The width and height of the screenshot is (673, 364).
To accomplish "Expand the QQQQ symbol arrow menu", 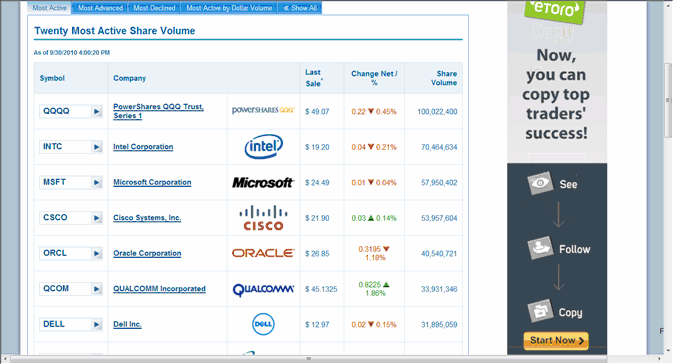I will click(97, 112).
